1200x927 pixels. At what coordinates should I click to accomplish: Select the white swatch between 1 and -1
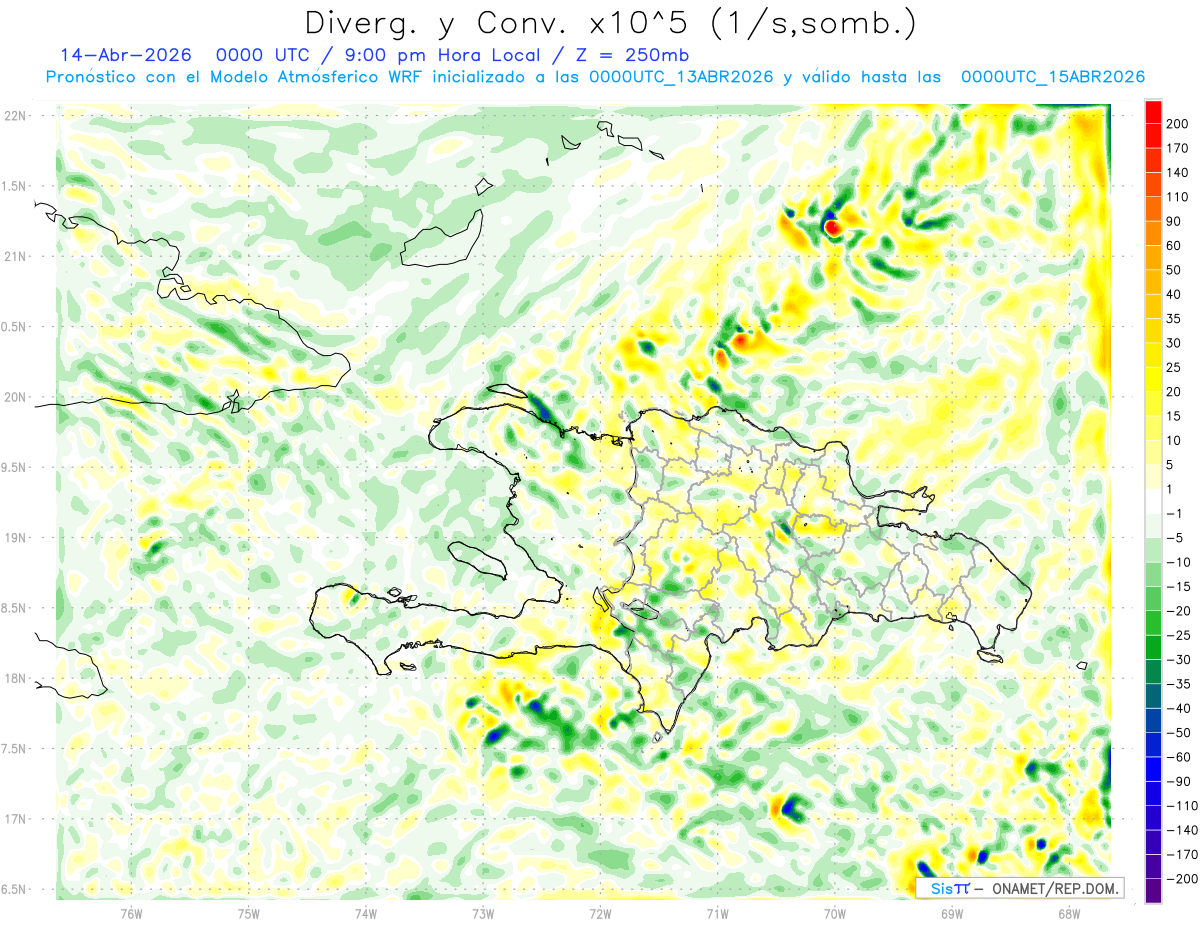pos(1153,501)
